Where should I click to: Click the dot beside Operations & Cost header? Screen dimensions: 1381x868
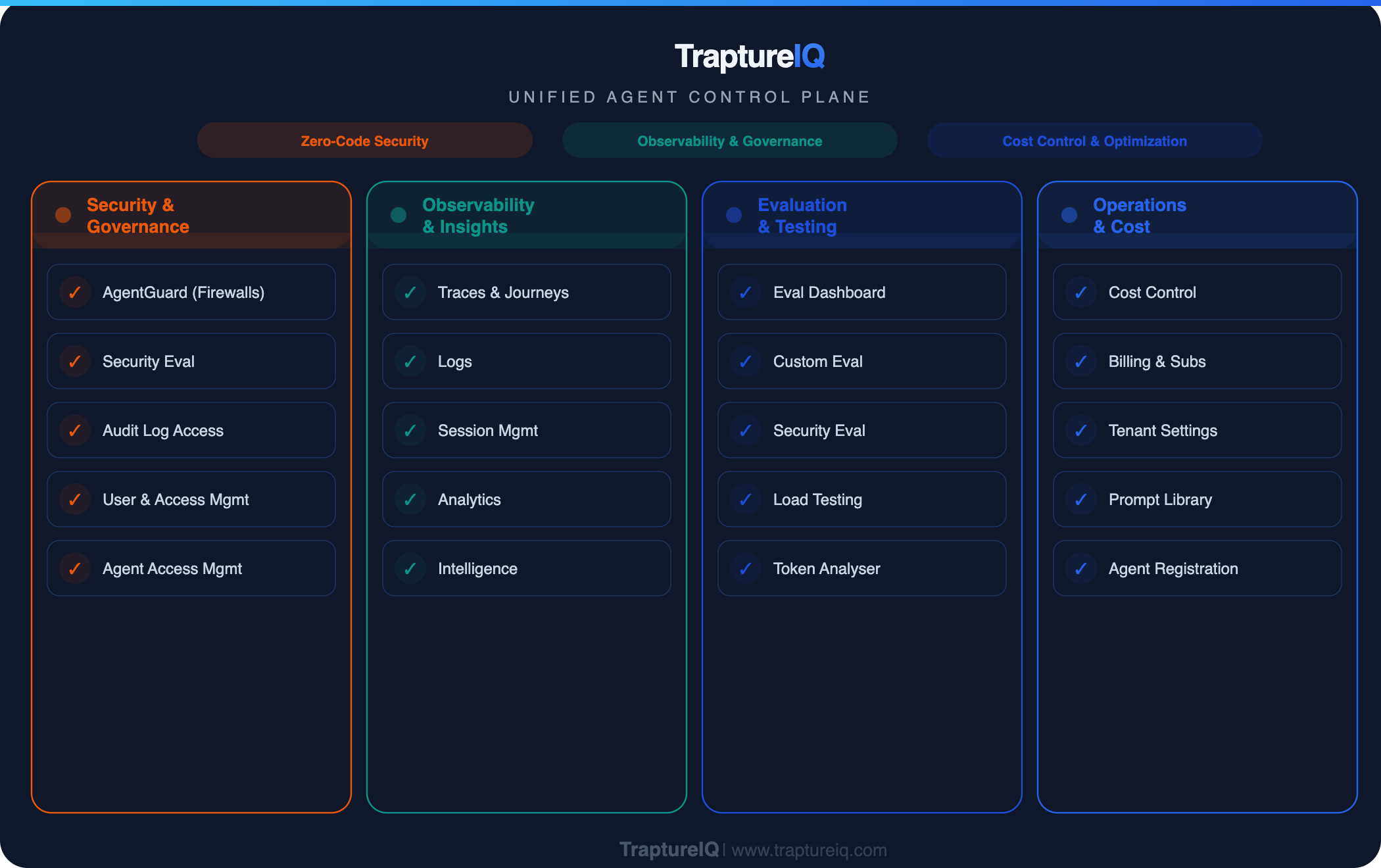[1069, 215]
